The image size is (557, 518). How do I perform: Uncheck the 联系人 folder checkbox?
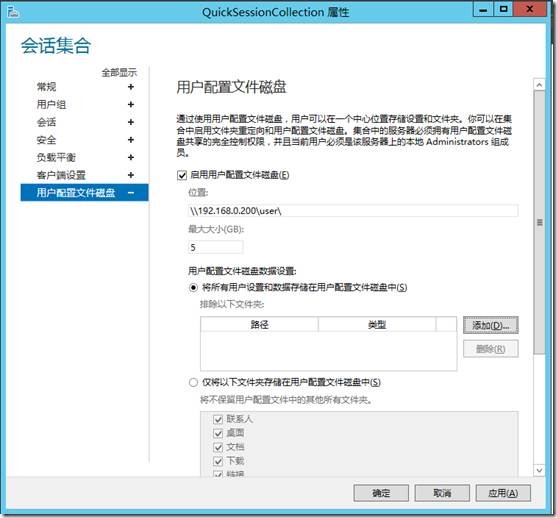(218, 419)
